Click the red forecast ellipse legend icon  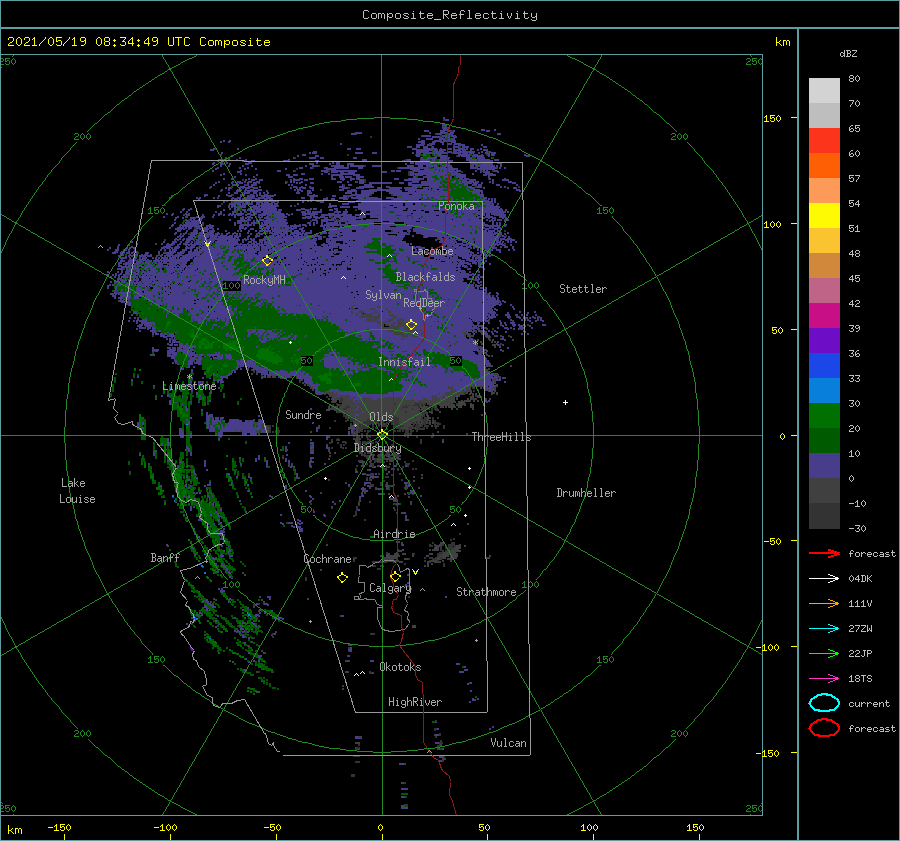click(x=824, y=728)
